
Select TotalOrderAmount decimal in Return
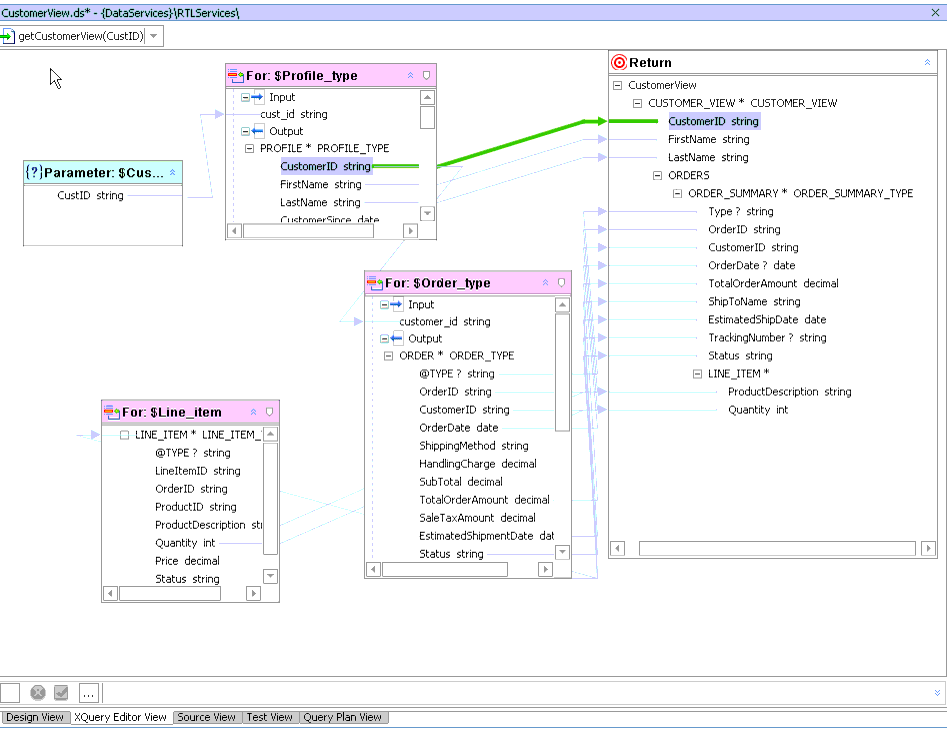click(x=773, y=283)
